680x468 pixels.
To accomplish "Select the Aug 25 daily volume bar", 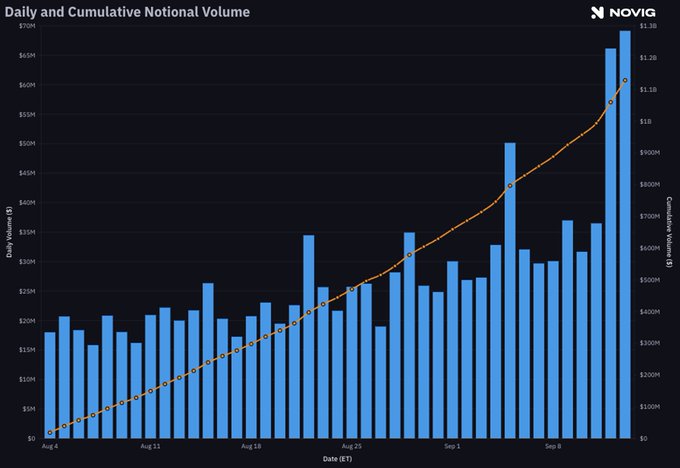I will coord(352,363).
